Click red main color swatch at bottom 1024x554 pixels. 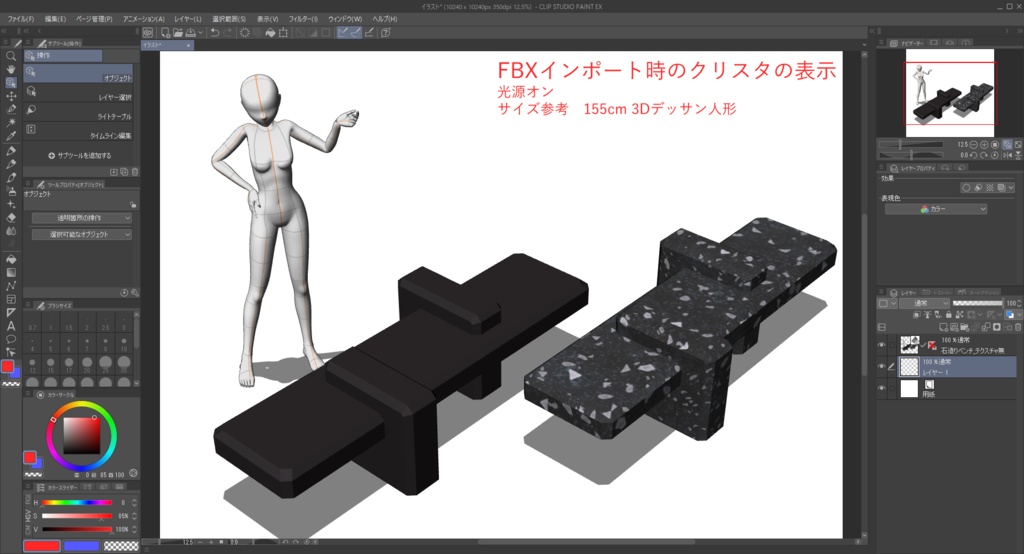click(42, 546)
